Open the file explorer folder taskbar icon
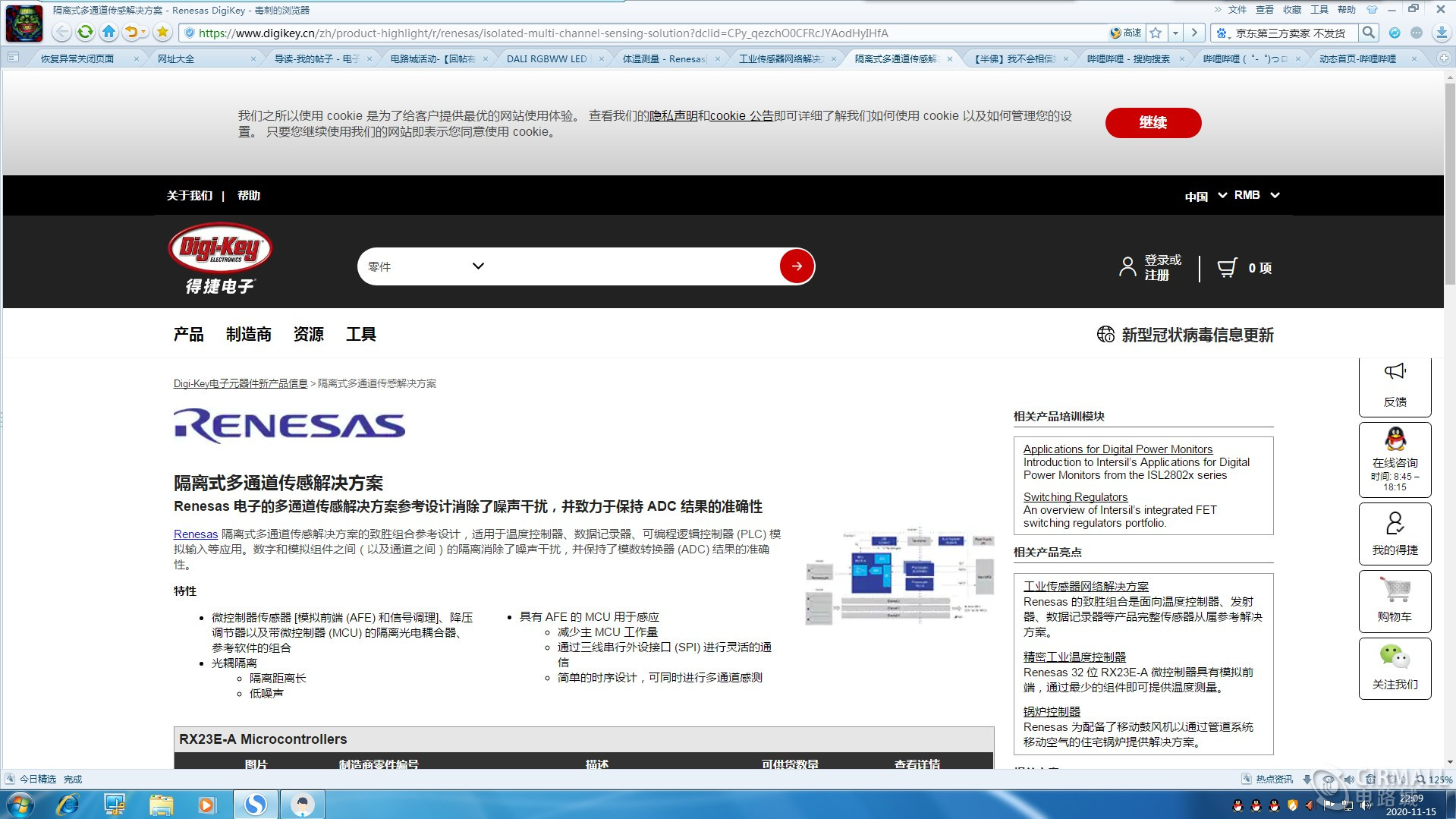This screenshot has height=819, width=1456. pos(161,805)
